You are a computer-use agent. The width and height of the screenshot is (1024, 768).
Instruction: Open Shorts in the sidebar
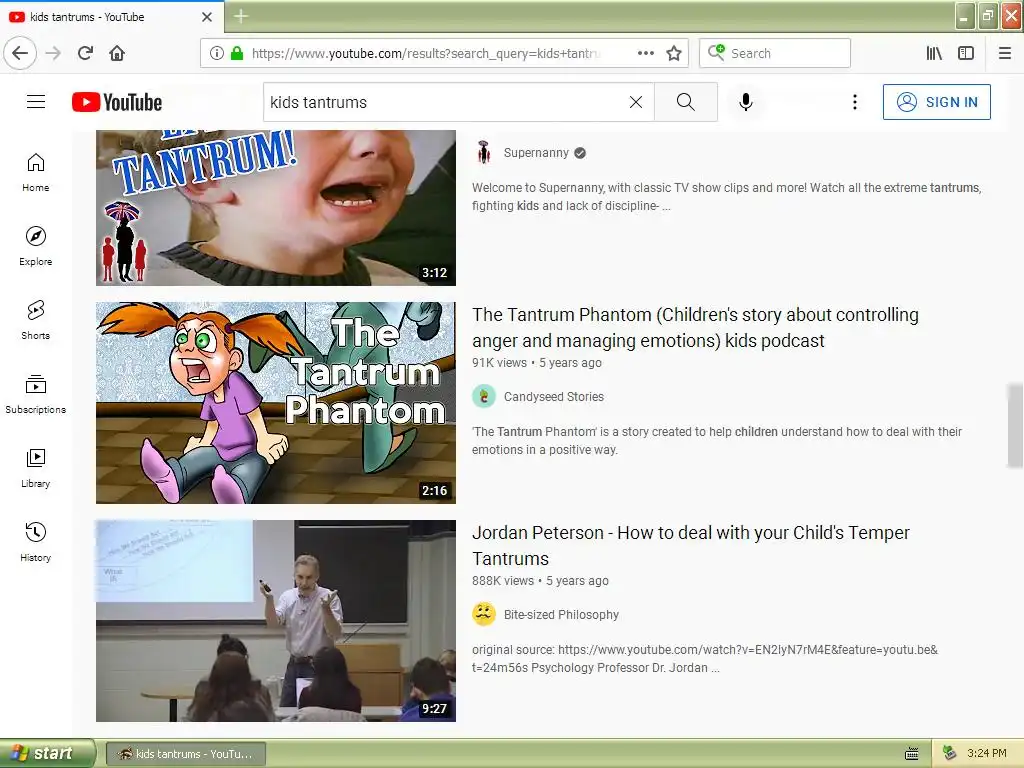coord(35,320)
